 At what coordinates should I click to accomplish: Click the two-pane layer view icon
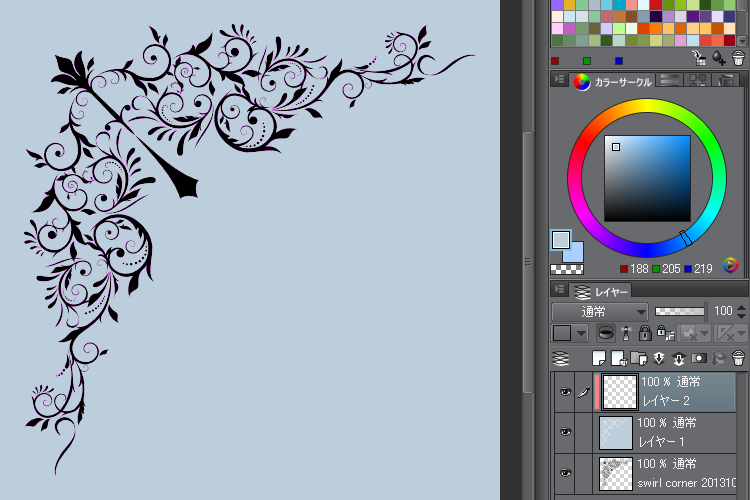coord(561,358)
